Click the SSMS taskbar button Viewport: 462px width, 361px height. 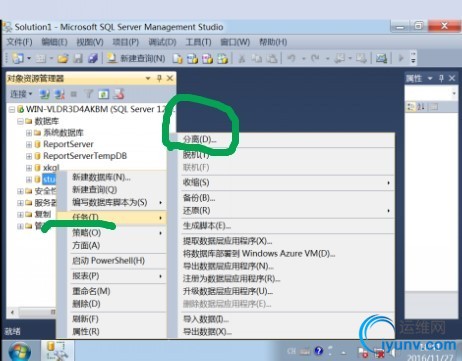[x=57, y=351]
